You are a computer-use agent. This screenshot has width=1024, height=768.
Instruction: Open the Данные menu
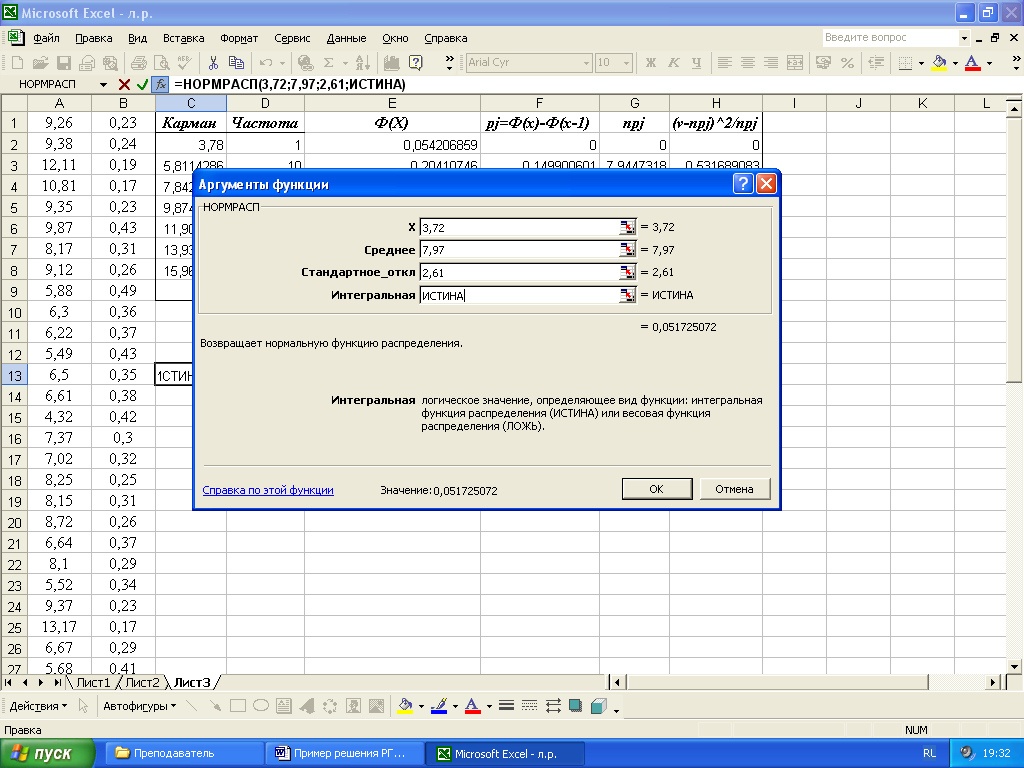click(346, 39)
